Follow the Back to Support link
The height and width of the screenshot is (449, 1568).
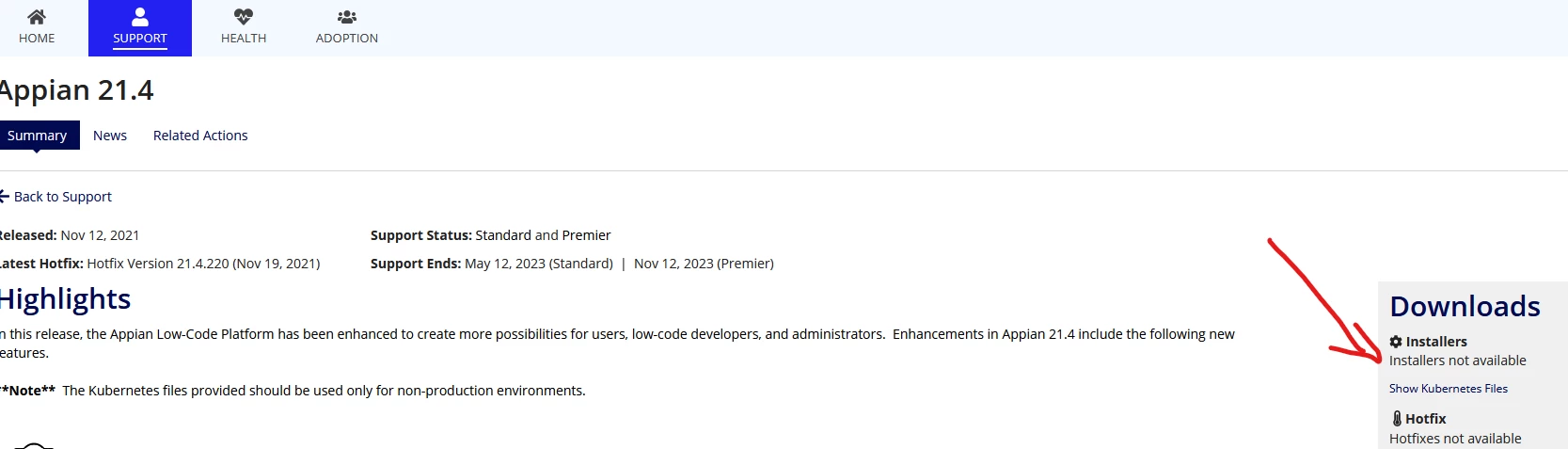[x=63, y=197]
